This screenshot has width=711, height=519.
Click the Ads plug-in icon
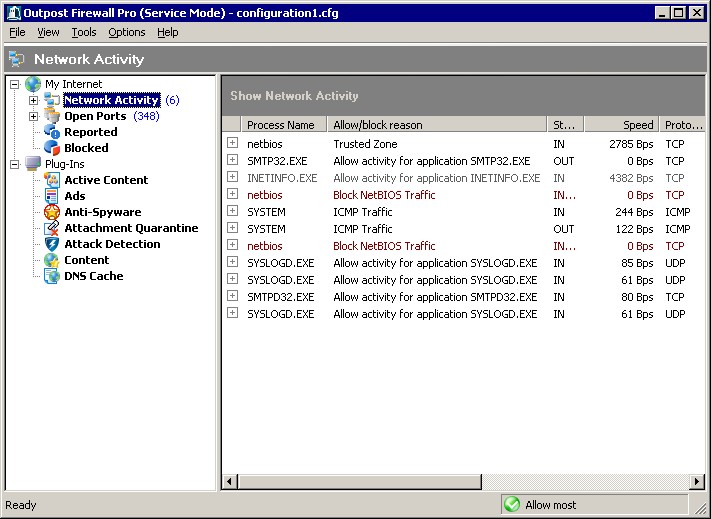(x=52, y=196)
